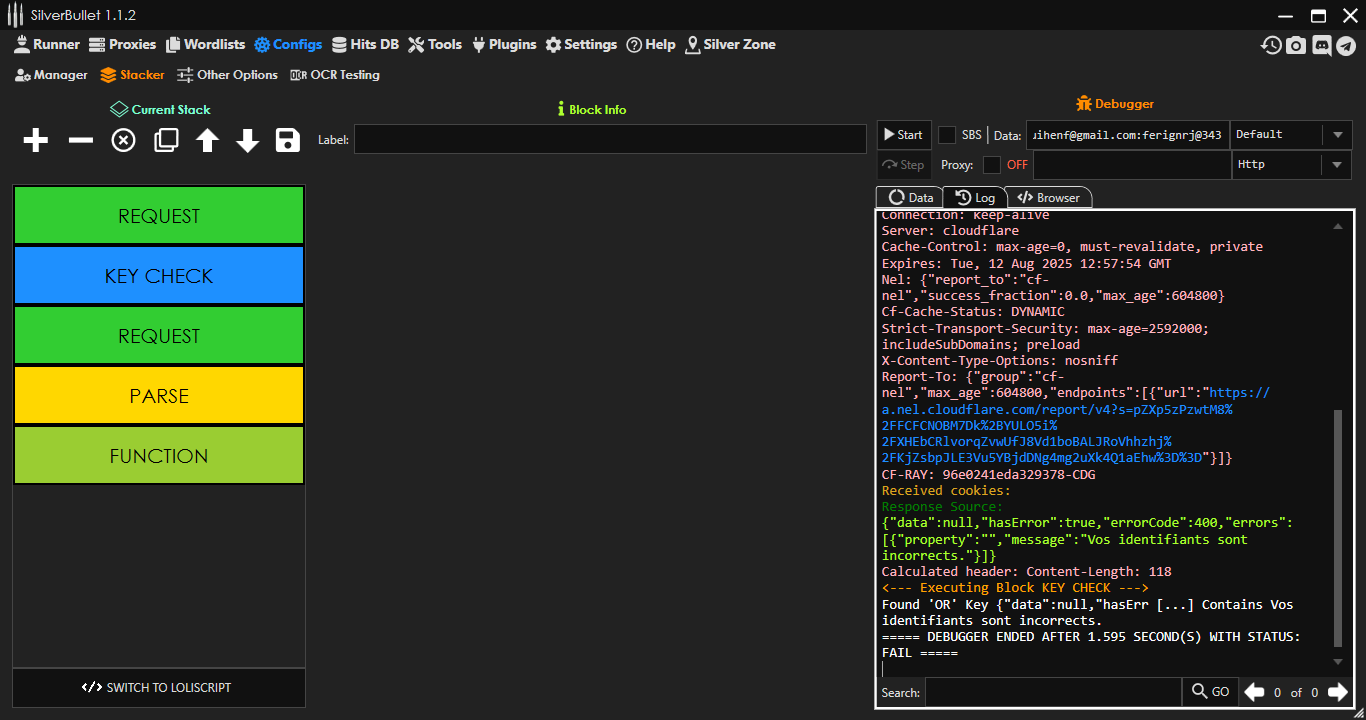Switch to the Manager sub-tab
The image size is (1366, 720).
point(52,75)
